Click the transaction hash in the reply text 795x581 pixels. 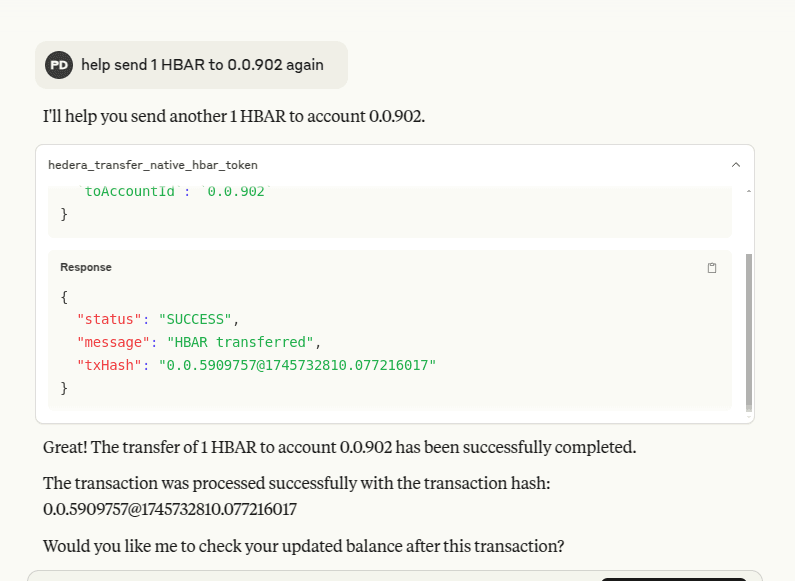coord(170,509)
